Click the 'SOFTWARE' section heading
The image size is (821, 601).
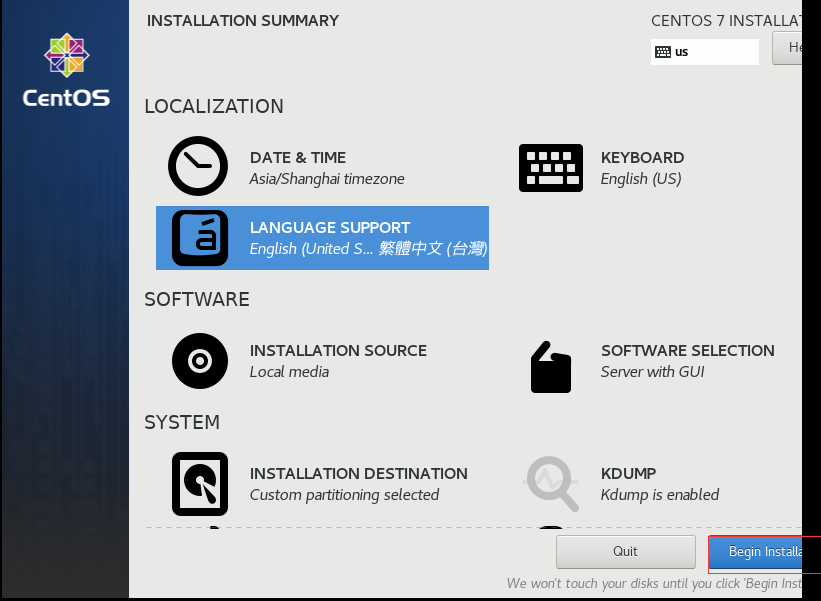[x=197, y=299]
